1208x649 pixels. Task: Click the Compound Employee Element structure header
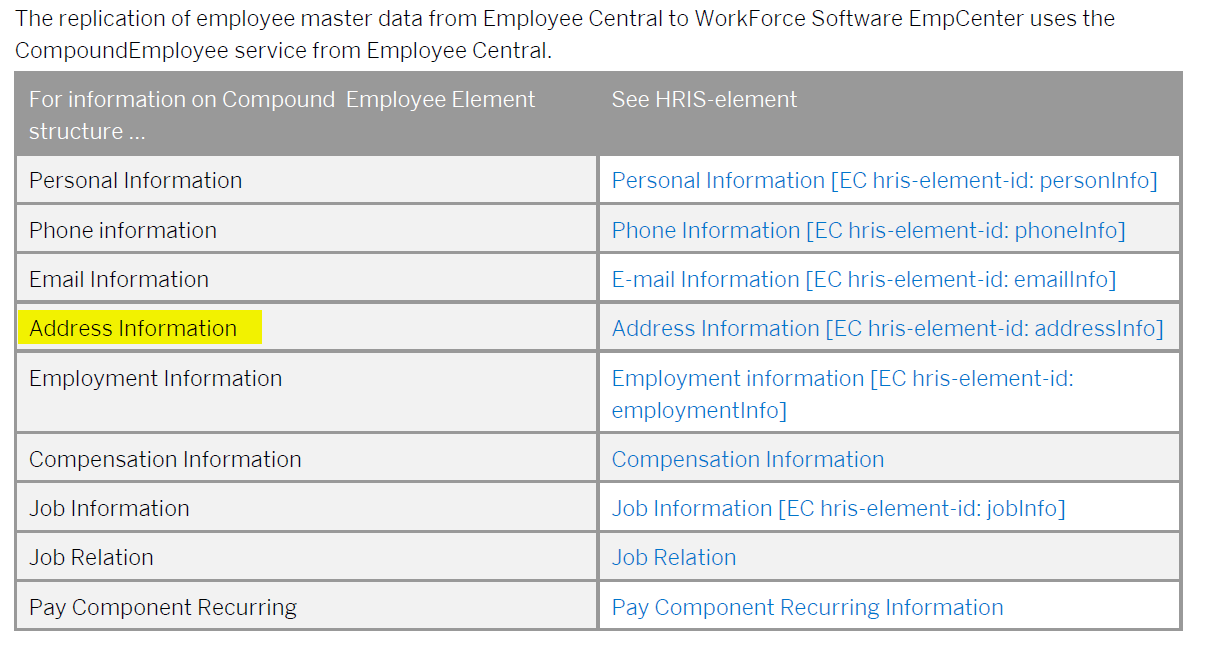coord(282,115)
